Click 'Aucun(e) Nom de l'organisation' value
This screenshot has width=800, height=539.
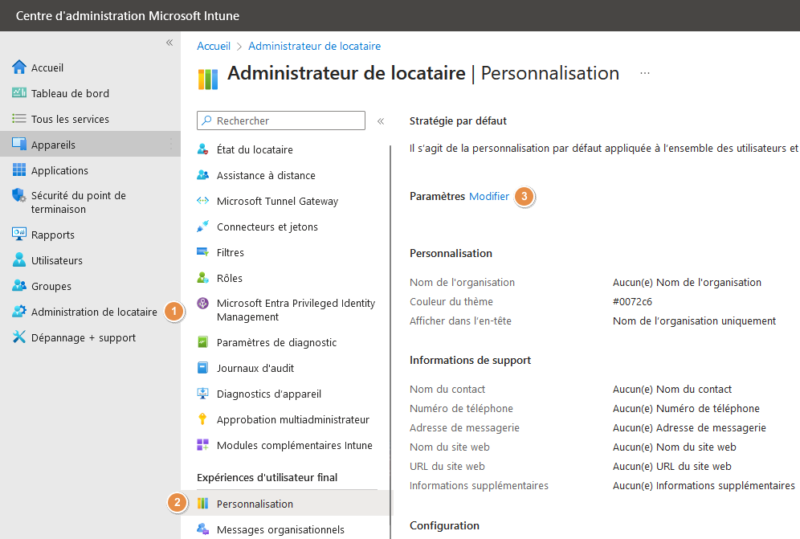point(687,282)
